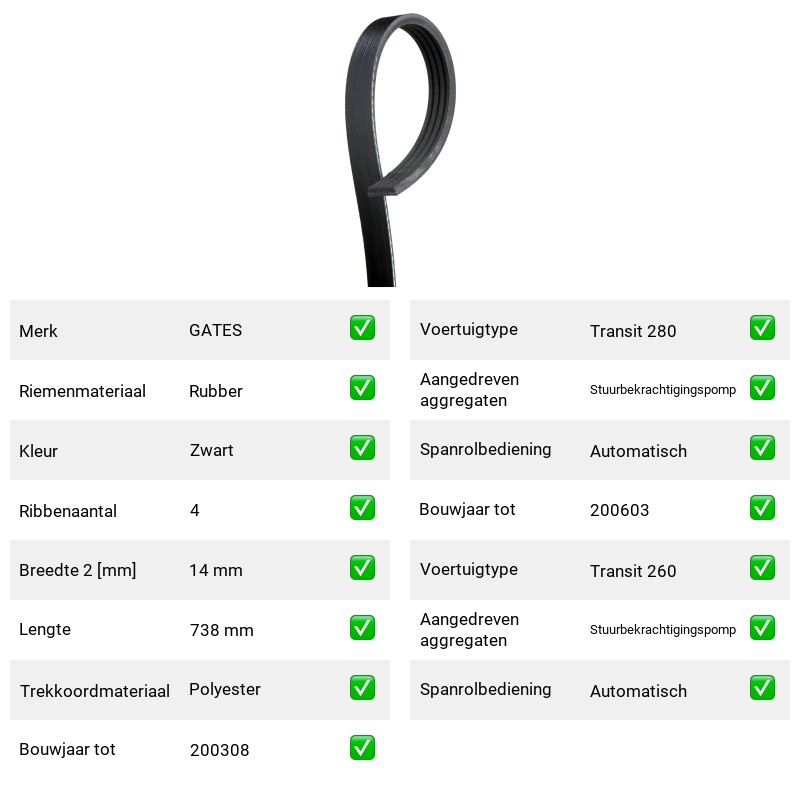Click the Bouwjaar tot value 200603
This screenshot has width=800, height=800.
click(619, 510)
